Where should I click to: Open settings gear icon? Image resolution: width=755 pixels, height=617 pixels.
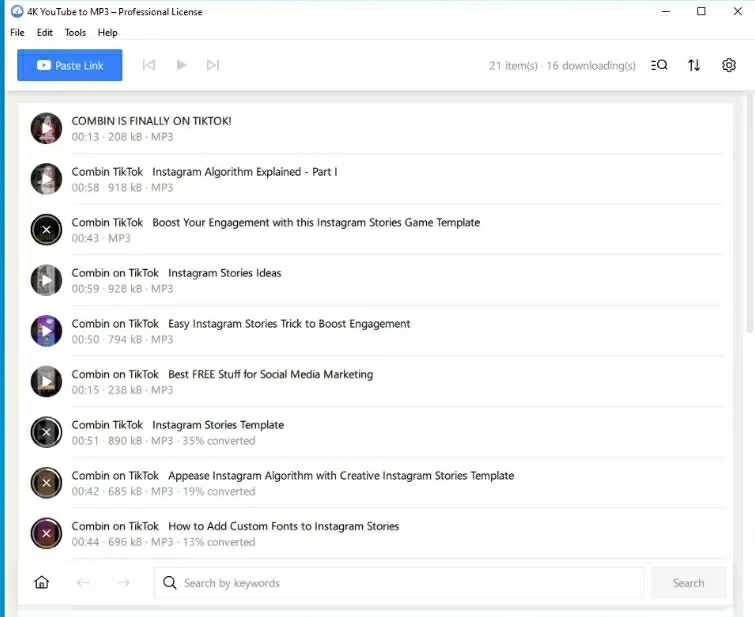[x=729, y=65]
